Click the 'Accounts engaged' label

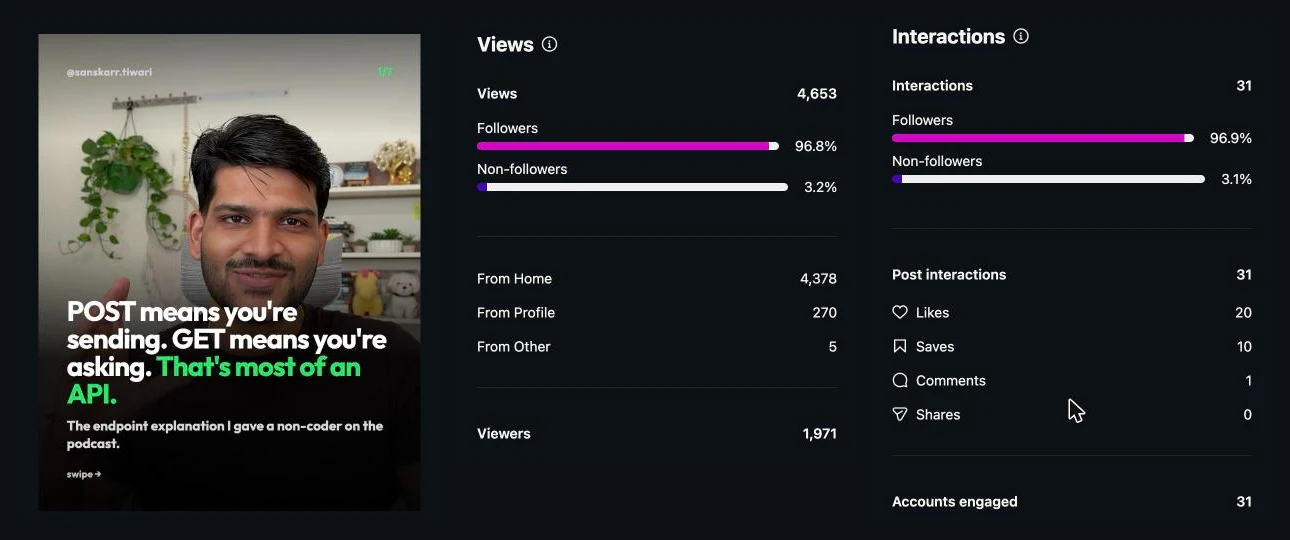(x=955, y=501)
